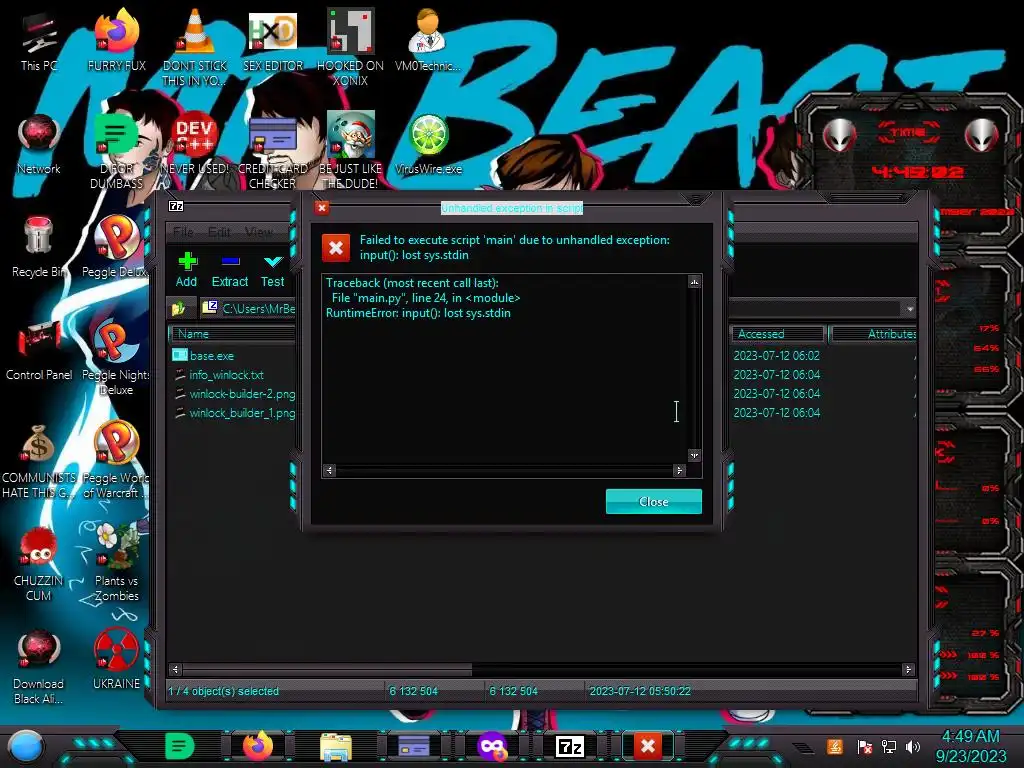The image size is (1024, 768).
Task: Open the VM0Technic desktop icon
Action: pos(428,40)
